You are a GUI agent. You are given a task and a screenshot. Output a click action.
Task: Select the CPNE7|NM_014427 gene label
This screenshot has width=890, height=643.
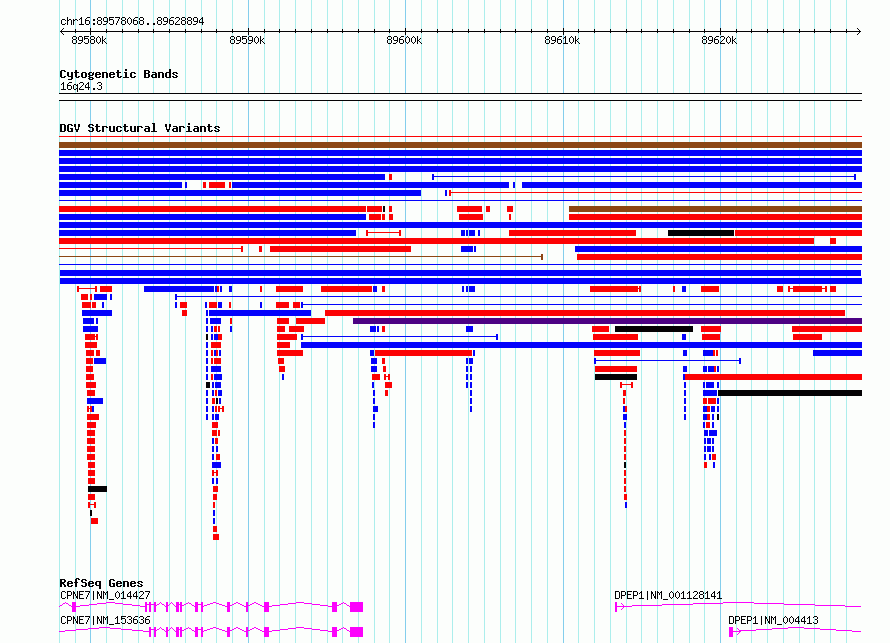coord(105,595)
